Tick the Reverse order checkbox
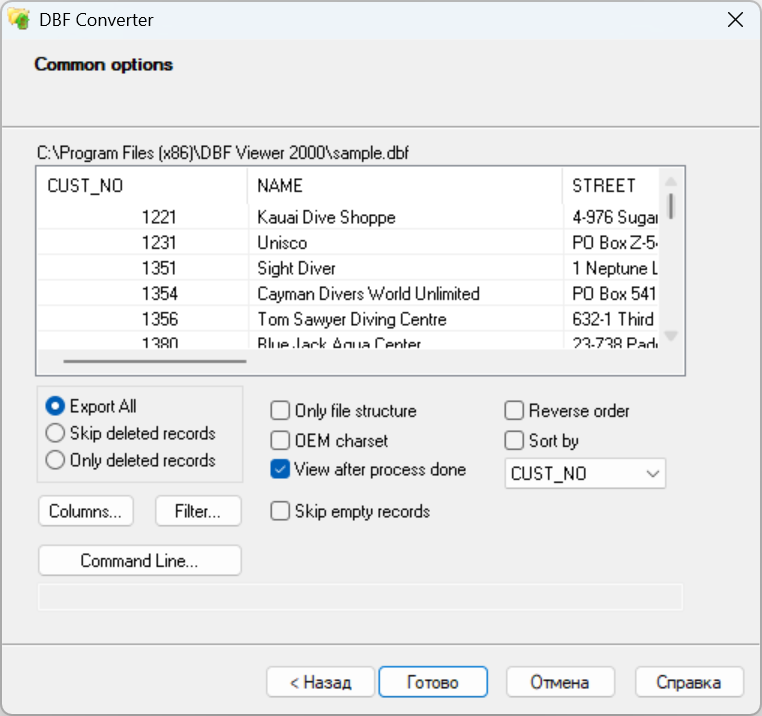 pyautogui.click(x=515, y=411)
